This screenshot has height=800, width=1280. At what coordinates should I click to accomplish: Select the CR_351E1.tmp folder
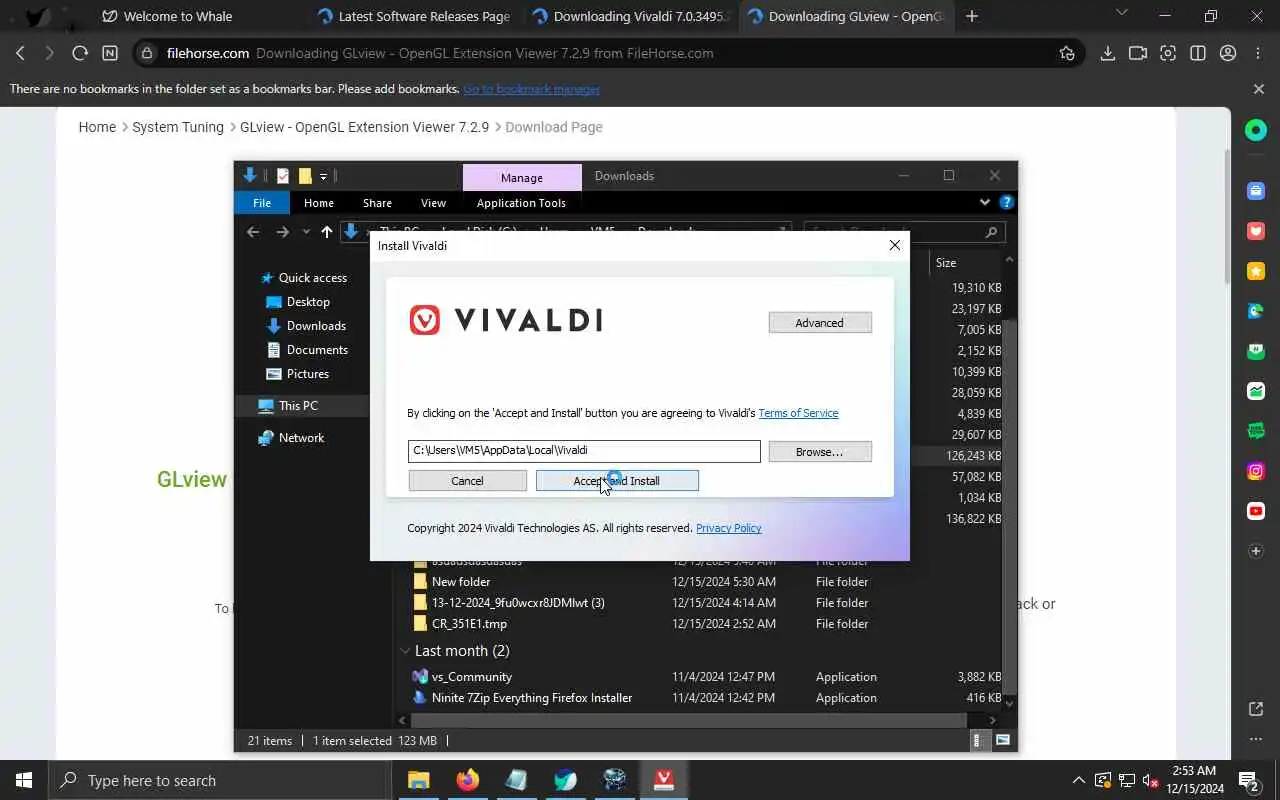tap(469, 624)
